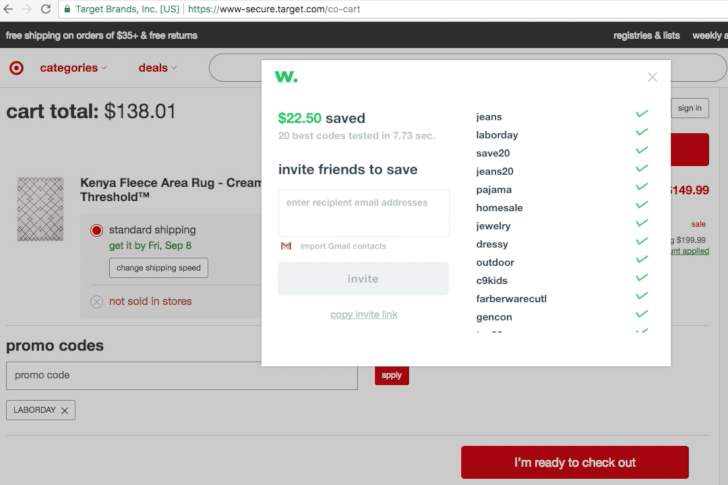Image resolution: width=728 pixels, height=485 pixels.
Task: Click the 'jewelry' coupon code text
Action: tap(493, 226)
